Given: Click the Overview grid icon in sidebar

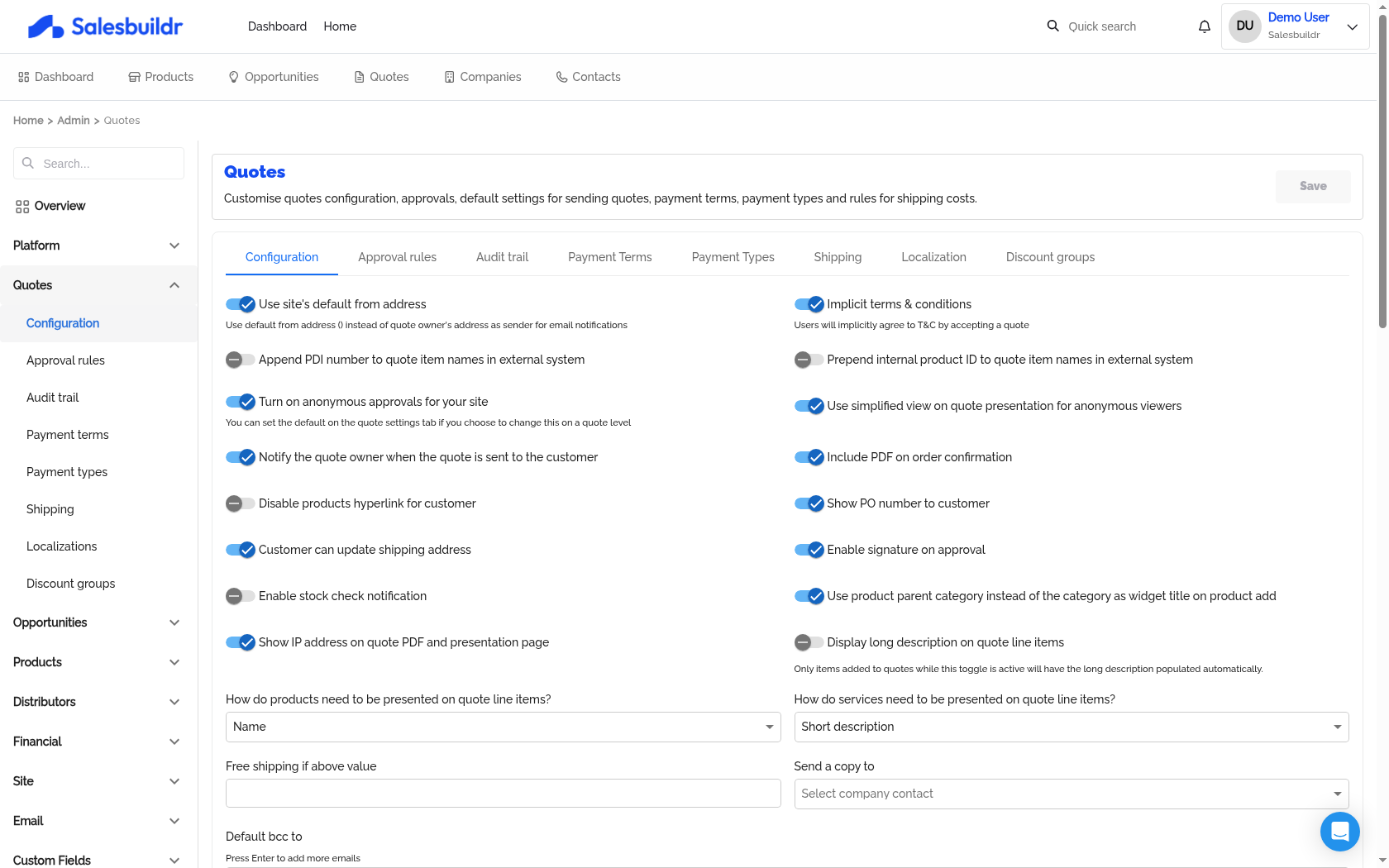Looking at the screenshot, I should [x=22, y=207].
